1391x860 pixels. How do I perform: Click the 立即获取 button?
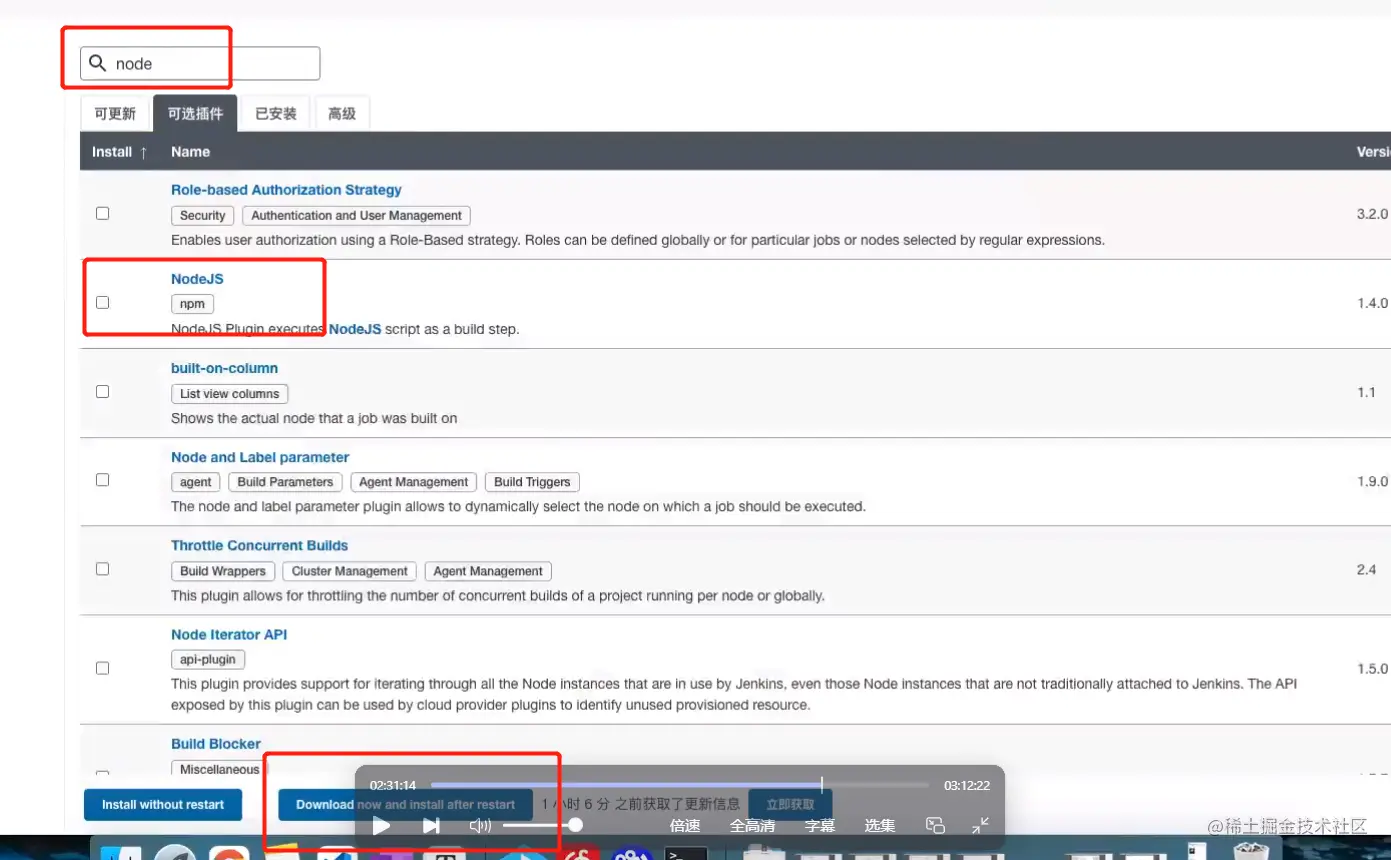pos(790,804)
